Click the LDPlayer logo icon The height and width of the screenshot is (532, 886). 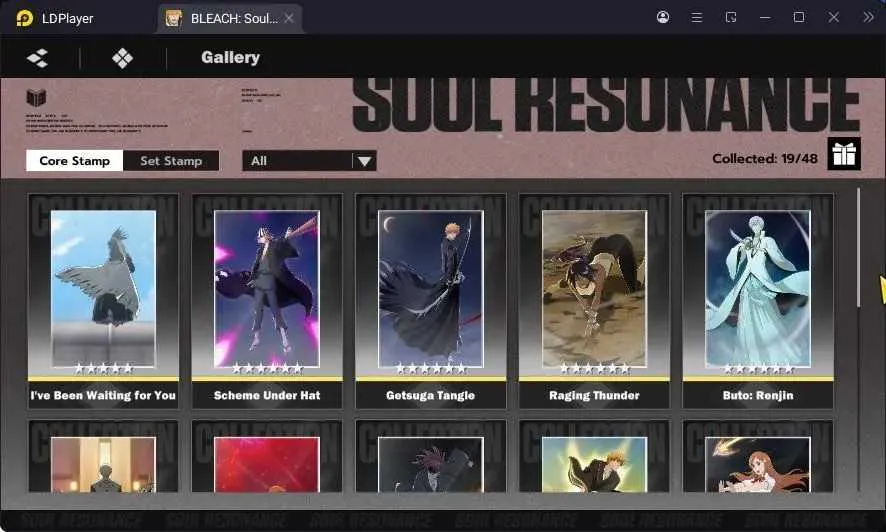point(24,18)
